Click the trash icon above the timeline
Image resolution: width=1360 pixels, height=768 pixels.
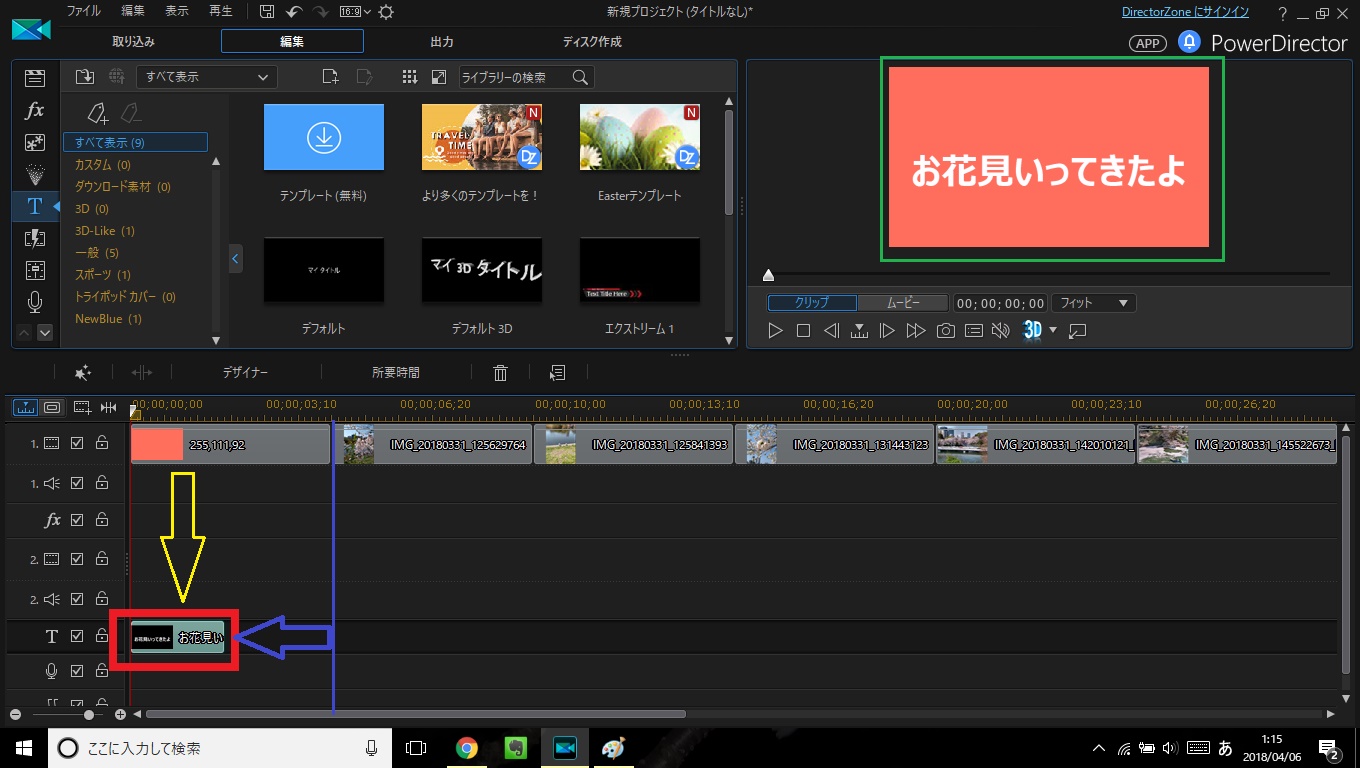pyautogui.click(x=501, y=373)
